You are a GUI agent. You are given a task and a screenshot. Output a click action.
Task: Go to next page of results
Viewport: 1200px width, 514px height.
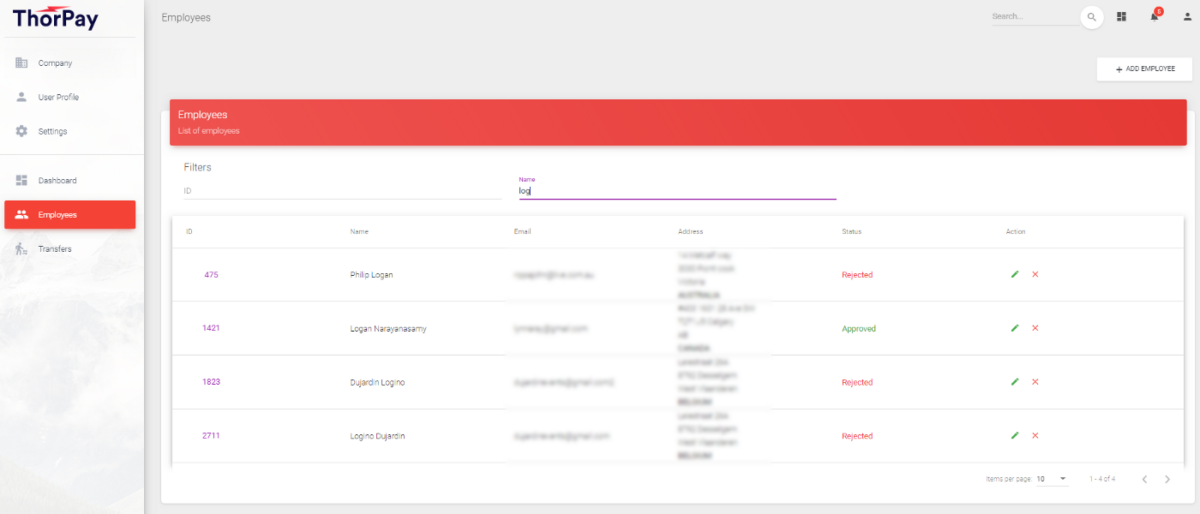pos(1167,479)
